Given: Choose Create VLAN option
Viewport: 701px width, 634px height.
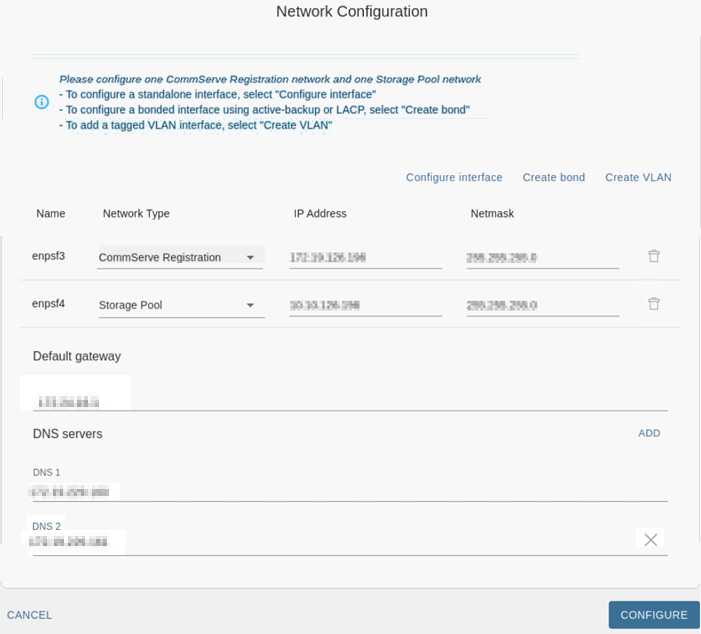Looking at the screenshot, I should click(x=638, y=177).
